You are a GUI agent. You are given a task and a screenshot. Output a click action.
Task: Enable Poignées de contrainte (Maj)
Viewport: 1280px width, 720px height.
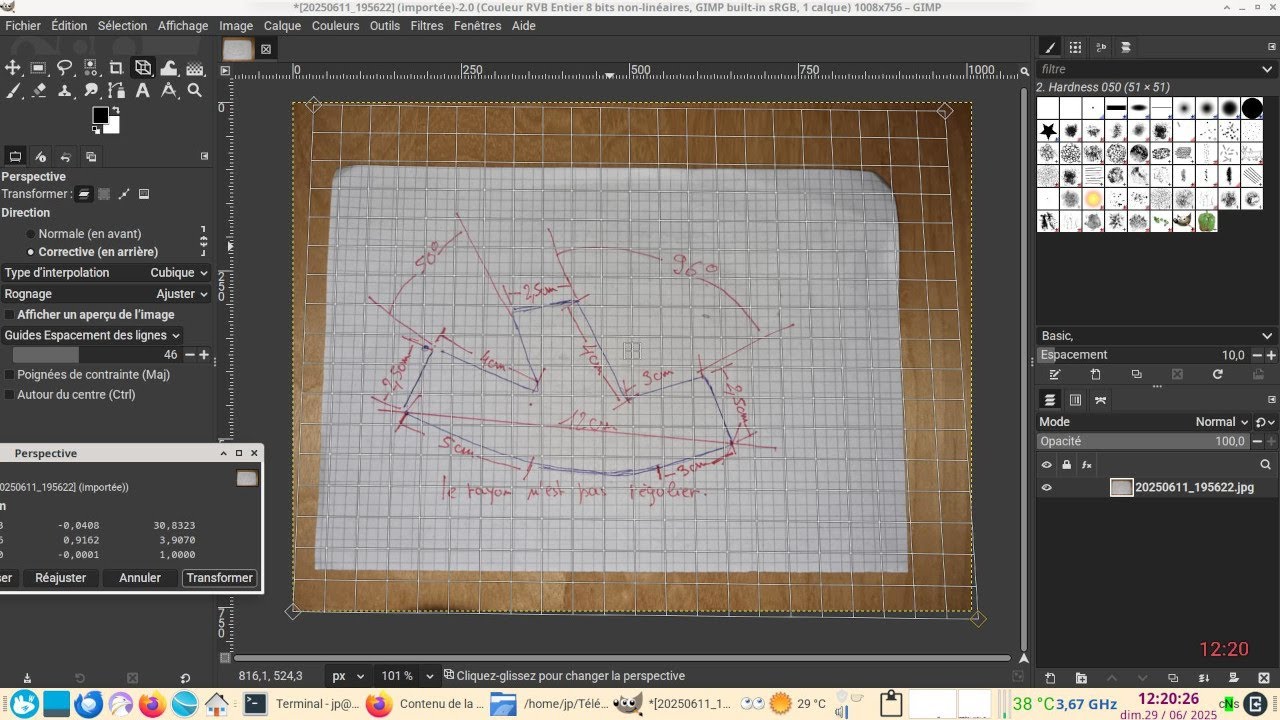pos(87,374)
